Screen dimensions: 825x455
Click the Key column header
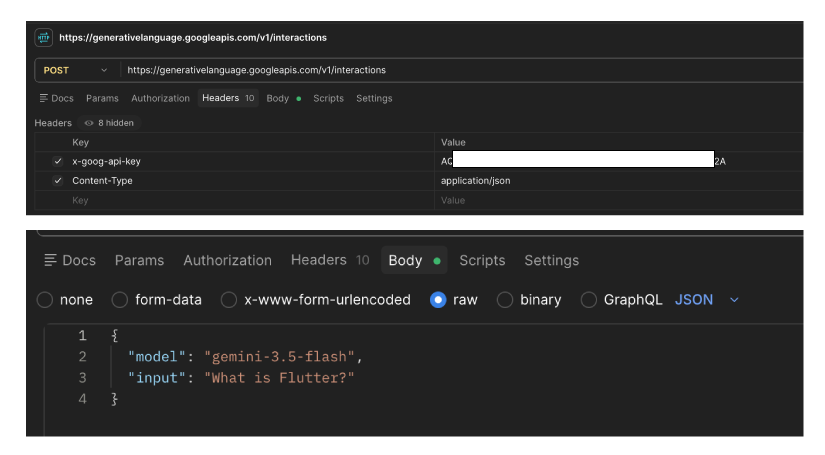tap(81, 143)
